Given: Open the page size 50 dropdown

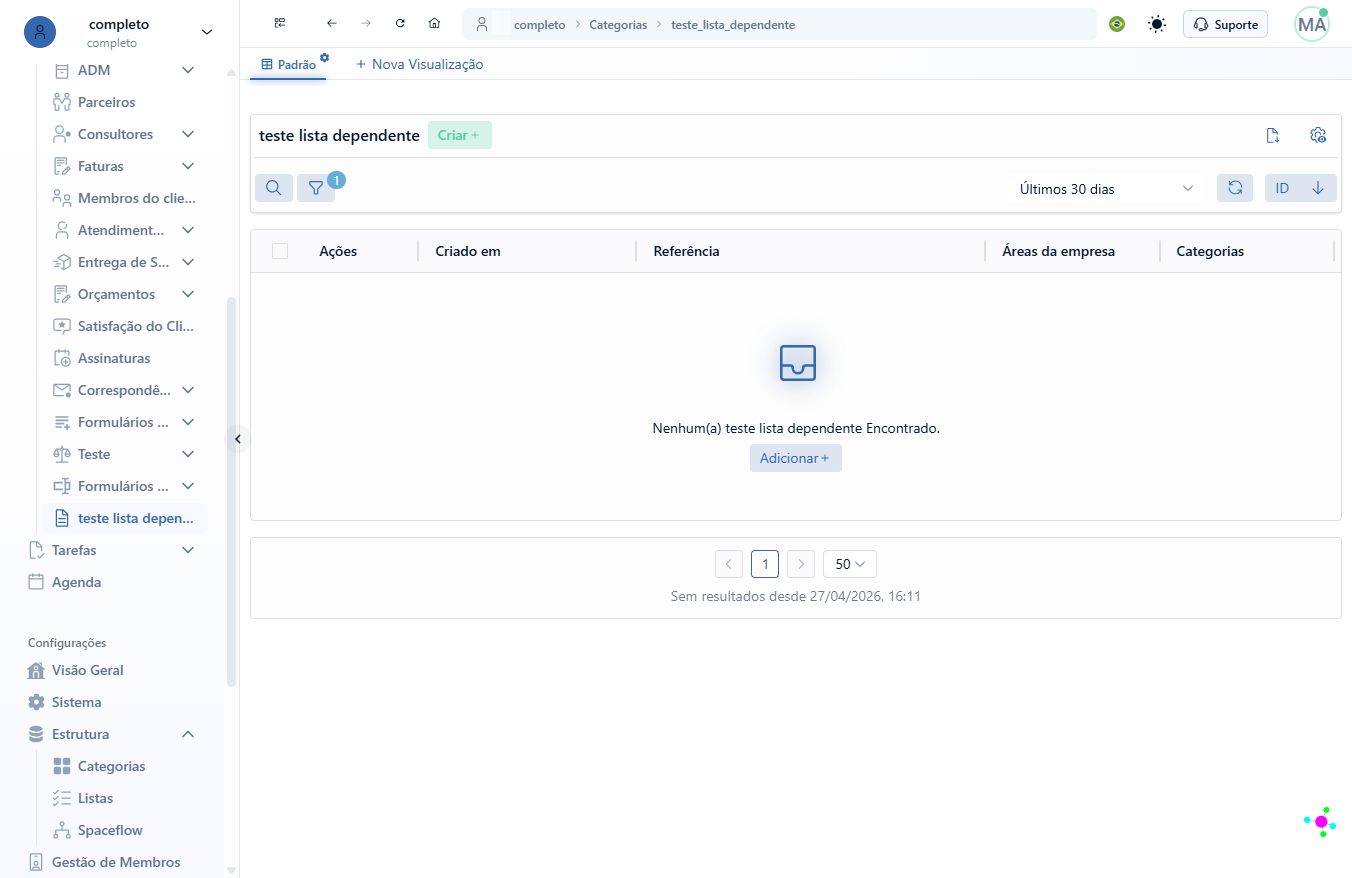Looking at the screenshot, I should [x=850, y=564].
